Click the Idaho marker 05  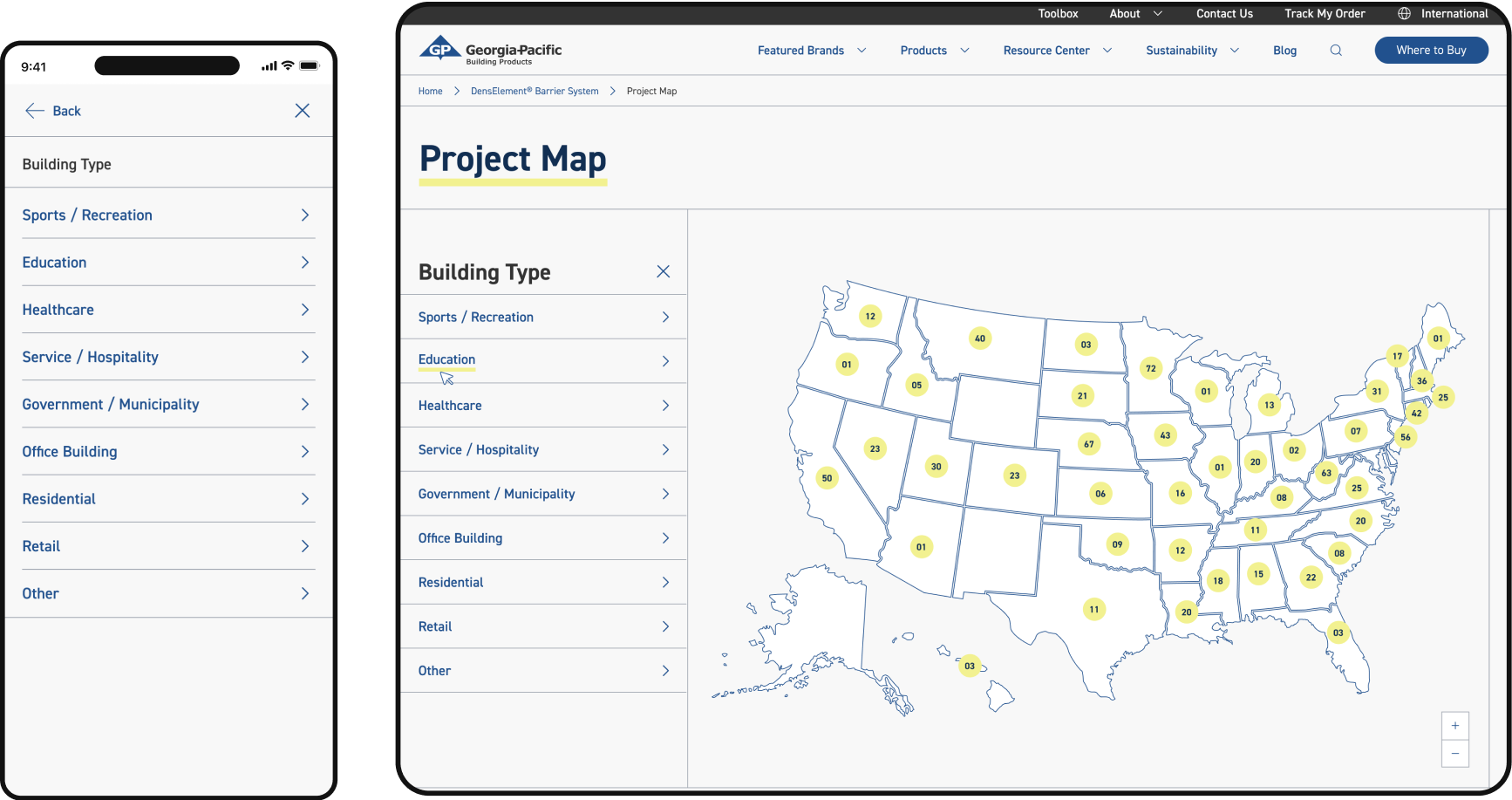(916, 385)
